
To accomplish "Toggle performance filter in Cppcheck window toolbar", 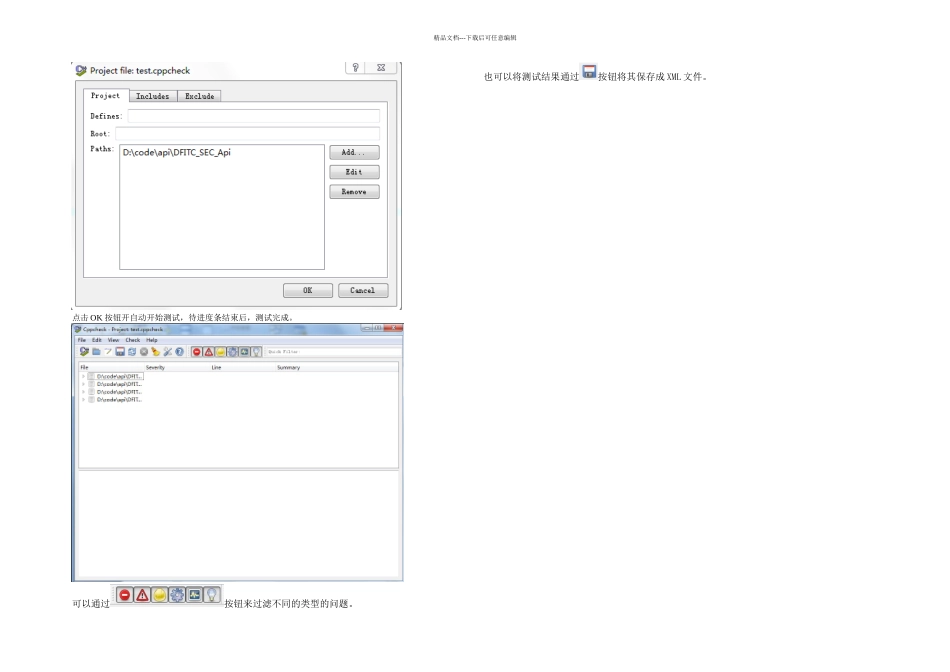I will click(244, 351).
